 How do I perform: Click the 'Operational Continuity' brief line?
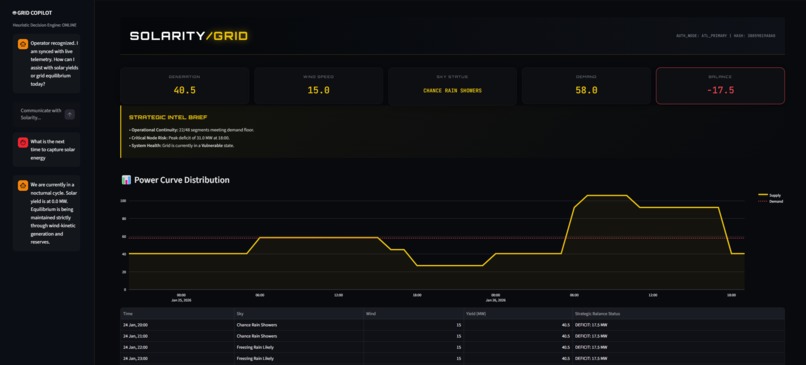click(x=191, y=130)
